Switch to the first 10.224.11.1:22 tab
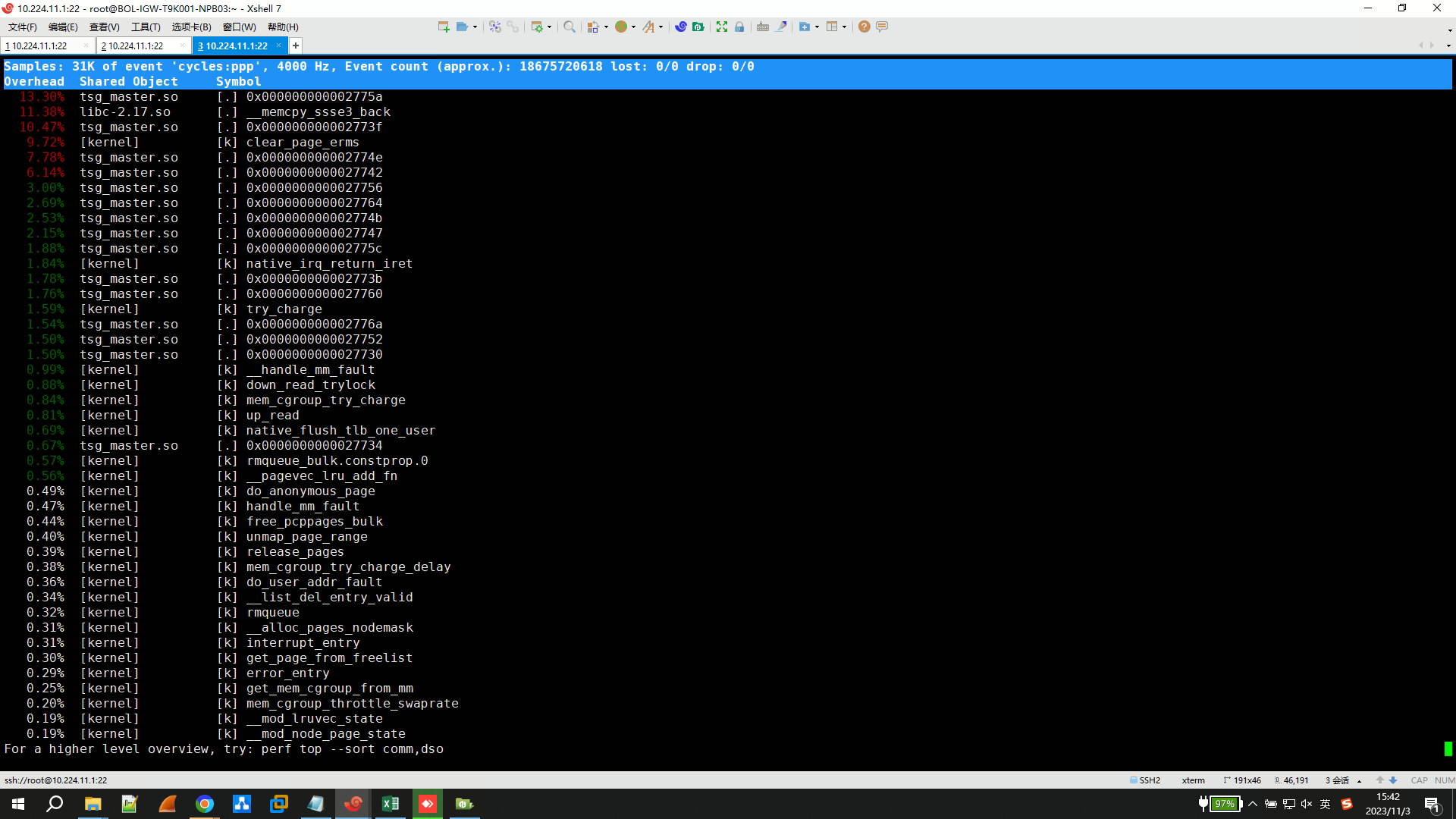Screen dimensions: 1456x819 tap(38, 45)
